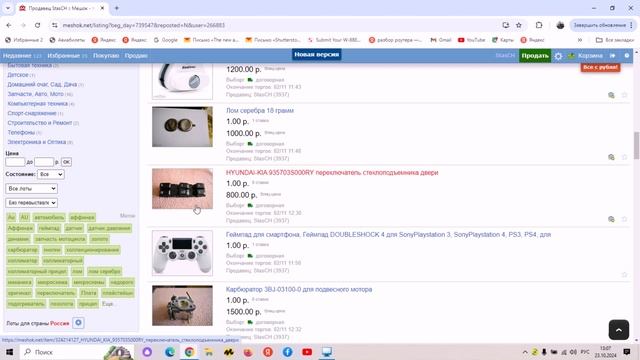Open Покупаю menu
640x360 pixels.
106,56
